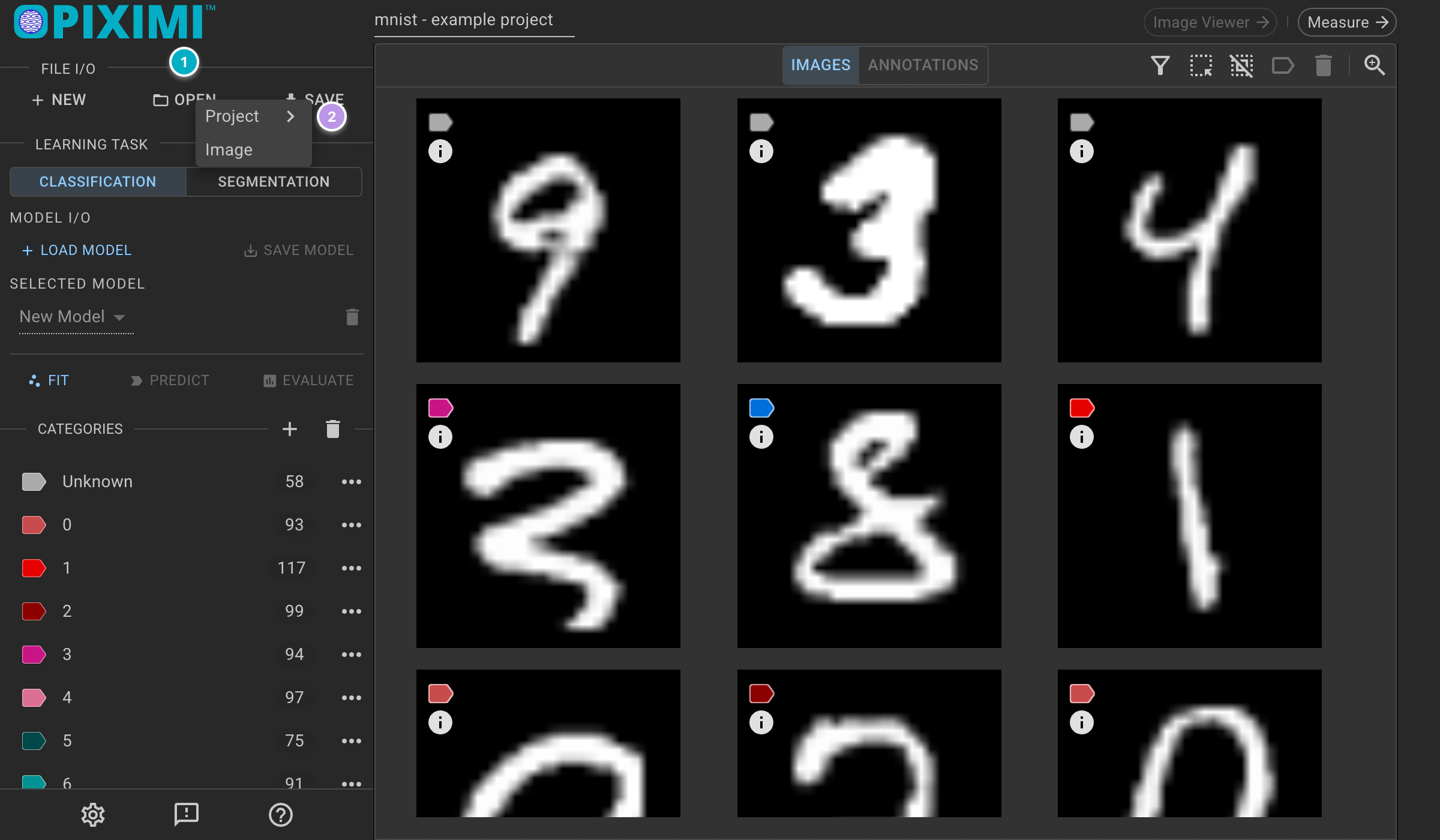Open the settings gear icon

click(x=93, y=815)
